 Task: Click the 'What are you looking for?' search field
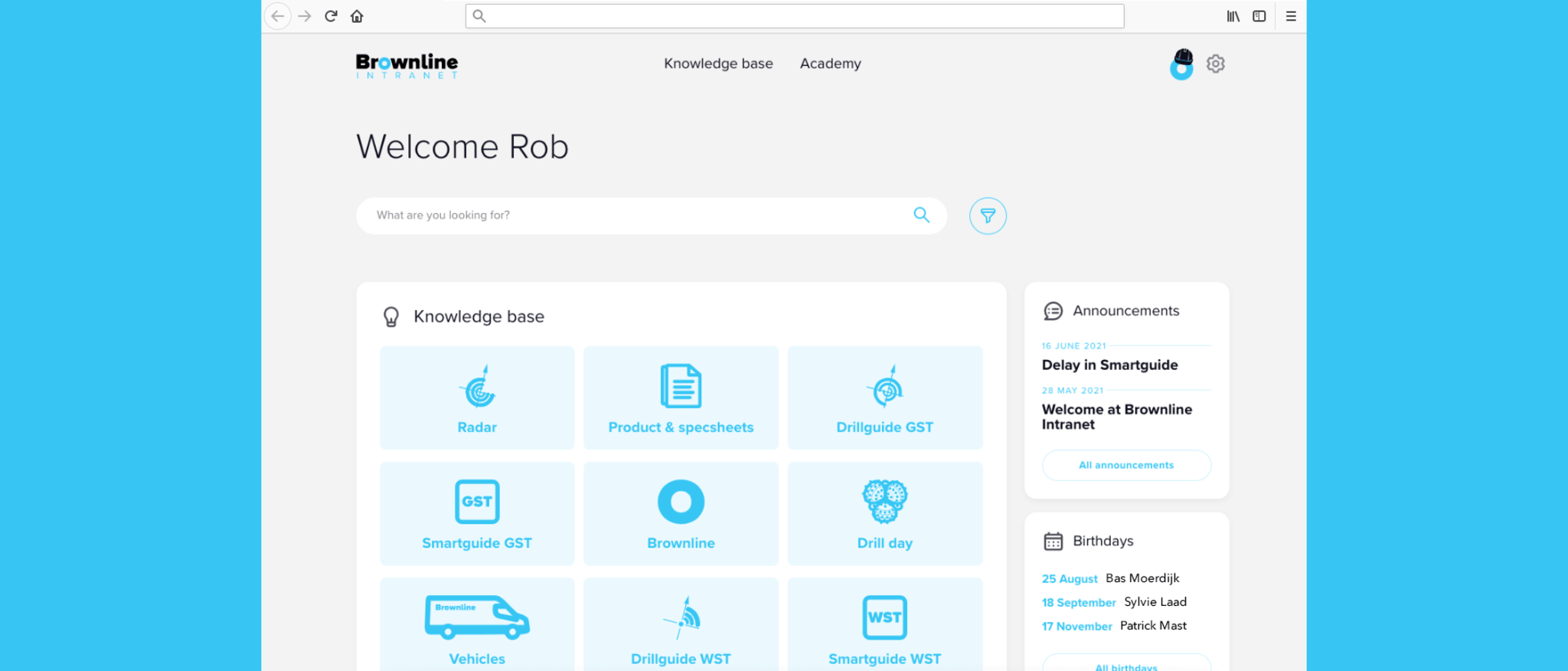652,215
